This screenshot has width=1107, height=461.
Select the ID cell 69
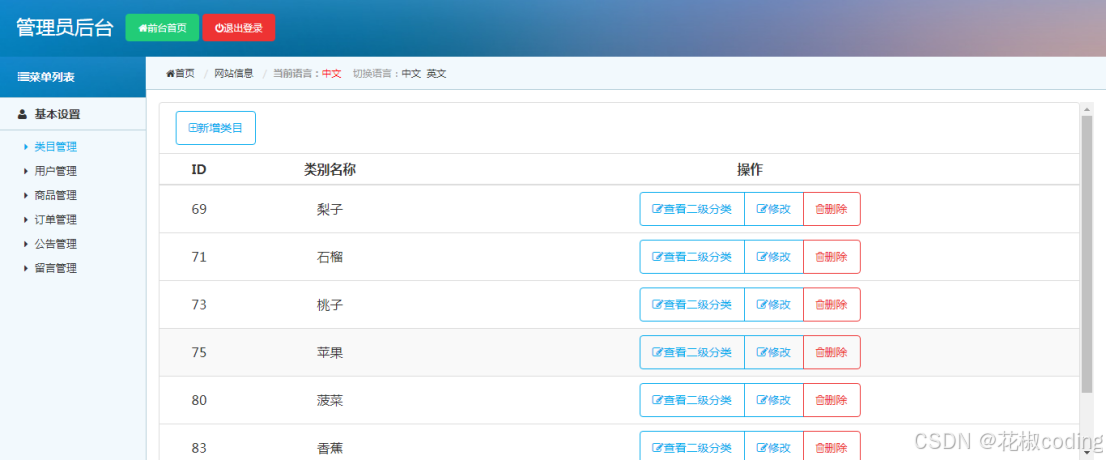tap(199, 209)
